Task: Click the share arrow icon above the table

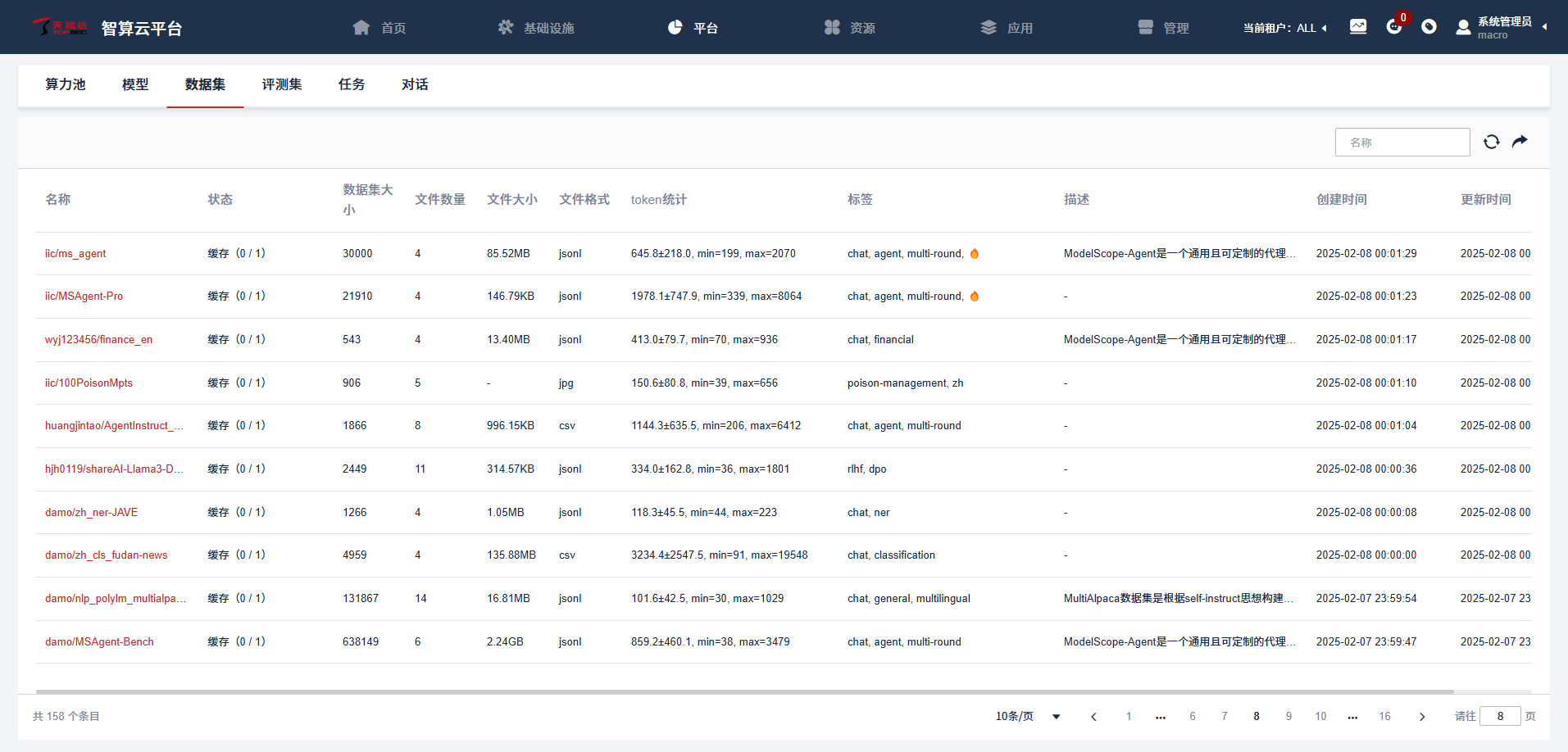Action: pyautogui.click(x=1520, y=142)
